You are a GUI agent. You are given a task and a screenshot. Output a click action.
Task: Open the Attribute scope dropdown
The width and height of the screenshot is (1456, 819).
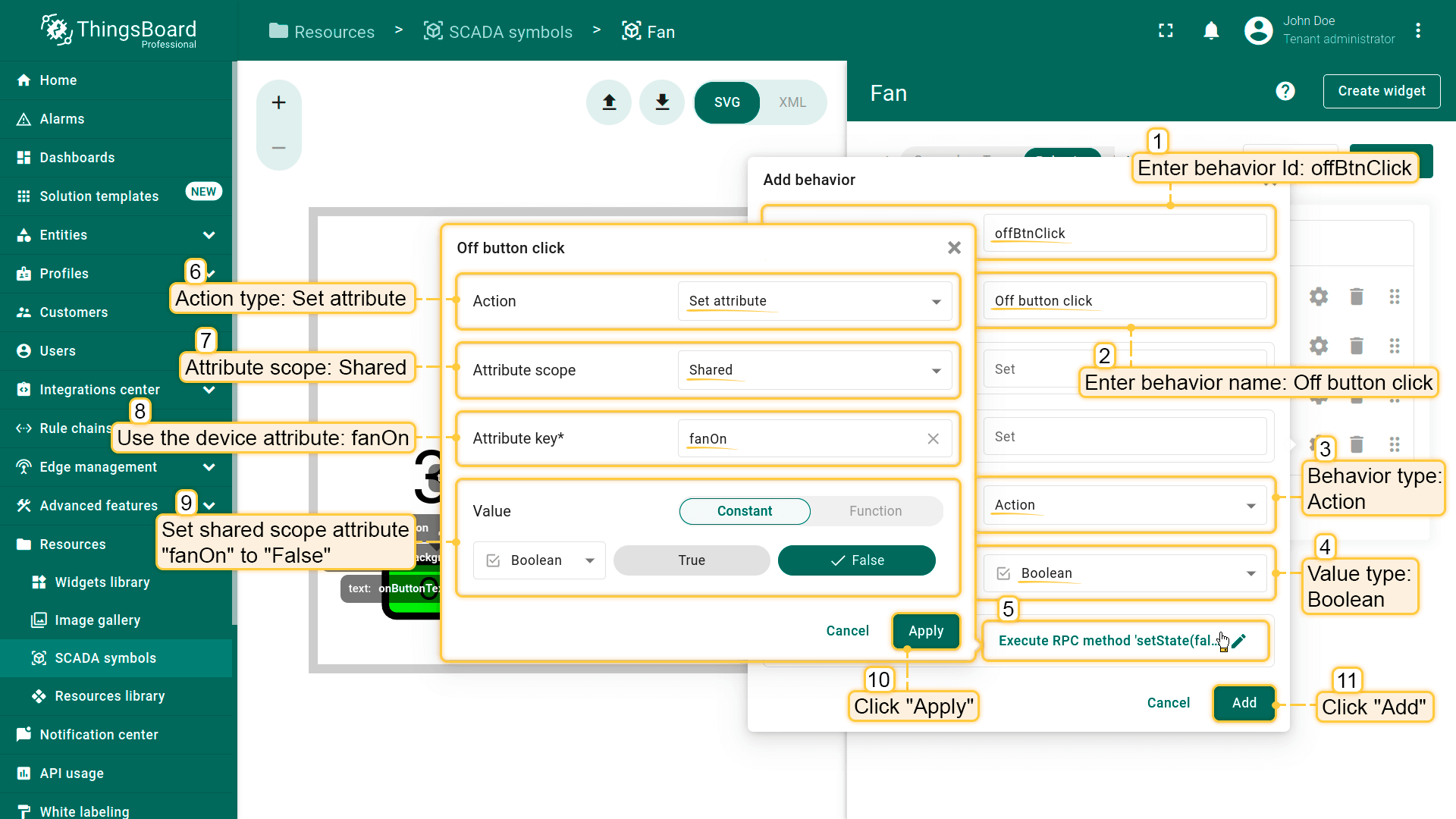point(814,370)
